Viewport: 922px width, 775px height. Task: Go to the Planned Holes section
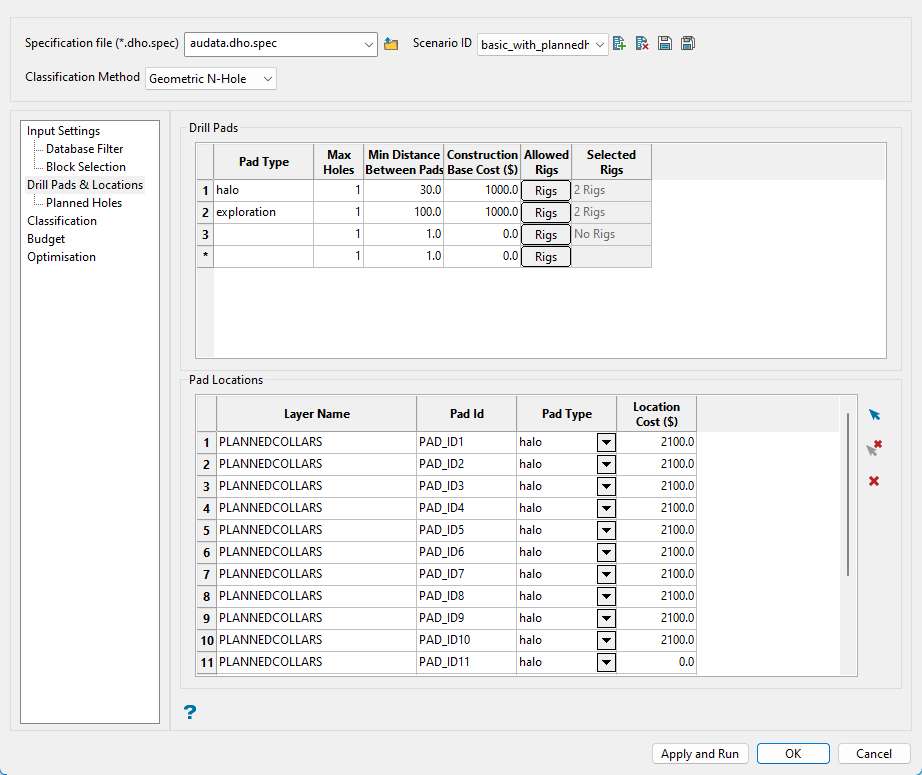click(84, 203)
